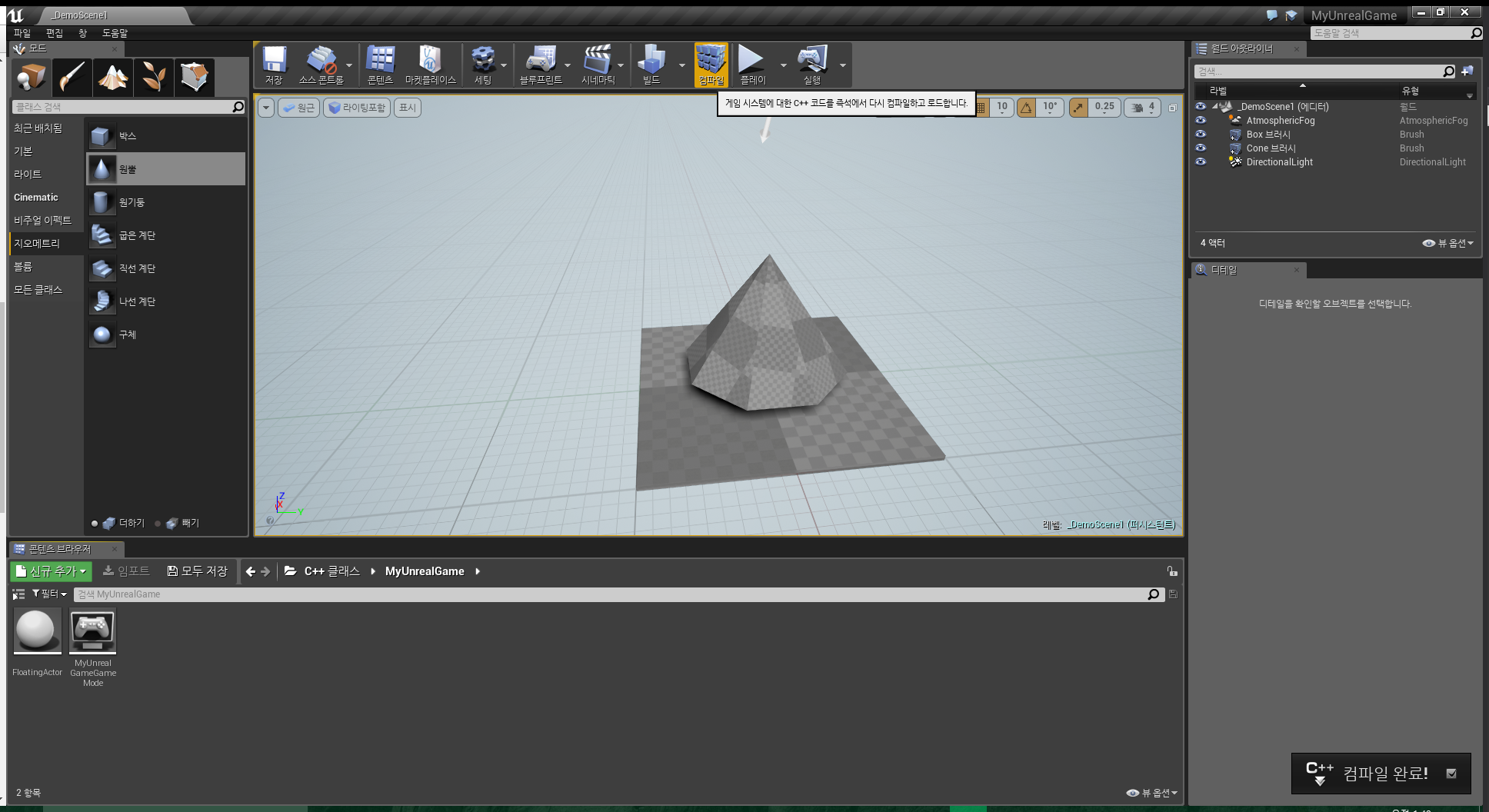This screenshot has width=1489, height=812.
Task: Open camera speed 4 dropdown
Action: 1143,108
